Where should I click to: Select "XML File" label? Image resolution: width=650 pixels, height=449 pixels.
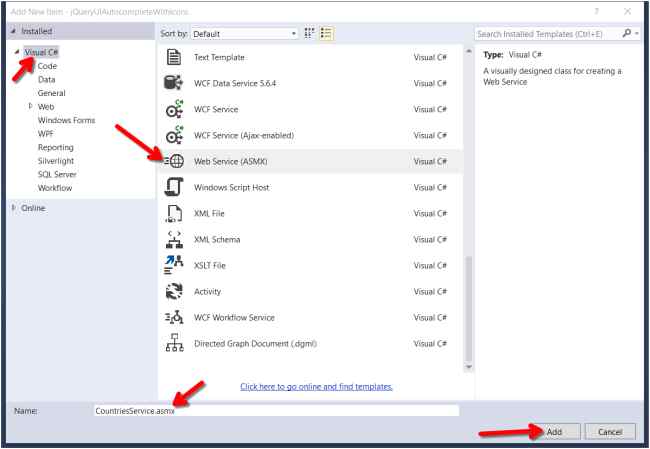pos(209,213)
